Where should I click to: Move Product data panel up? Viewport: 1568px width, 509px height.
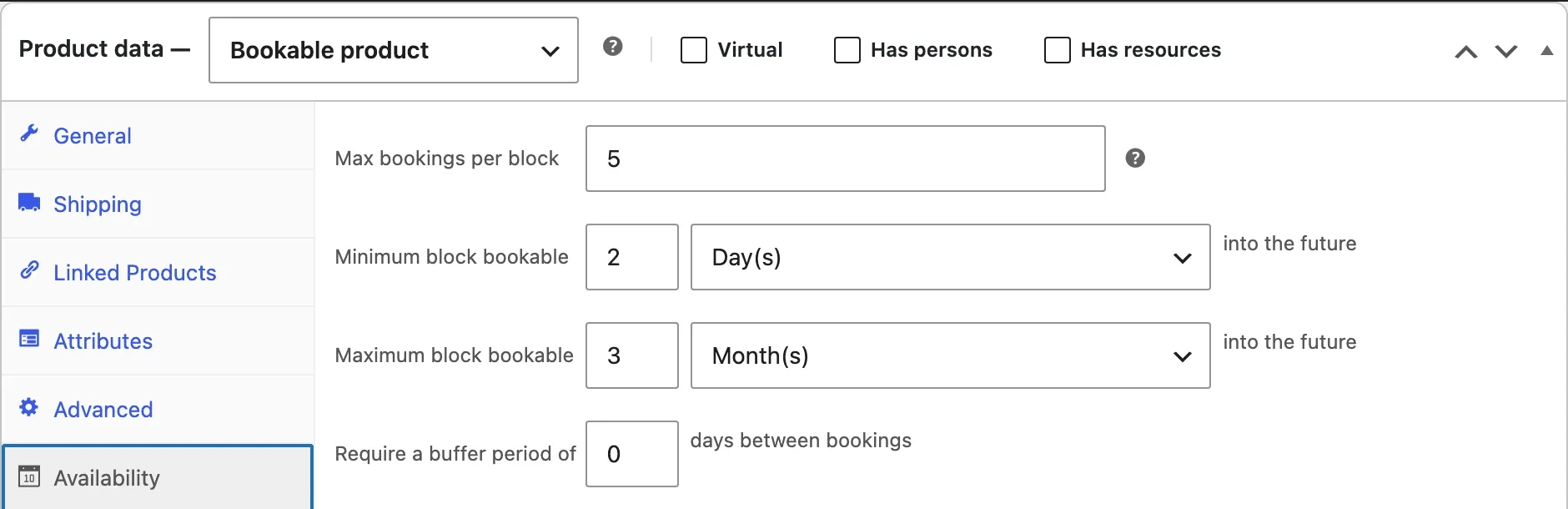pyautogui.click(x=1466, y=52)
